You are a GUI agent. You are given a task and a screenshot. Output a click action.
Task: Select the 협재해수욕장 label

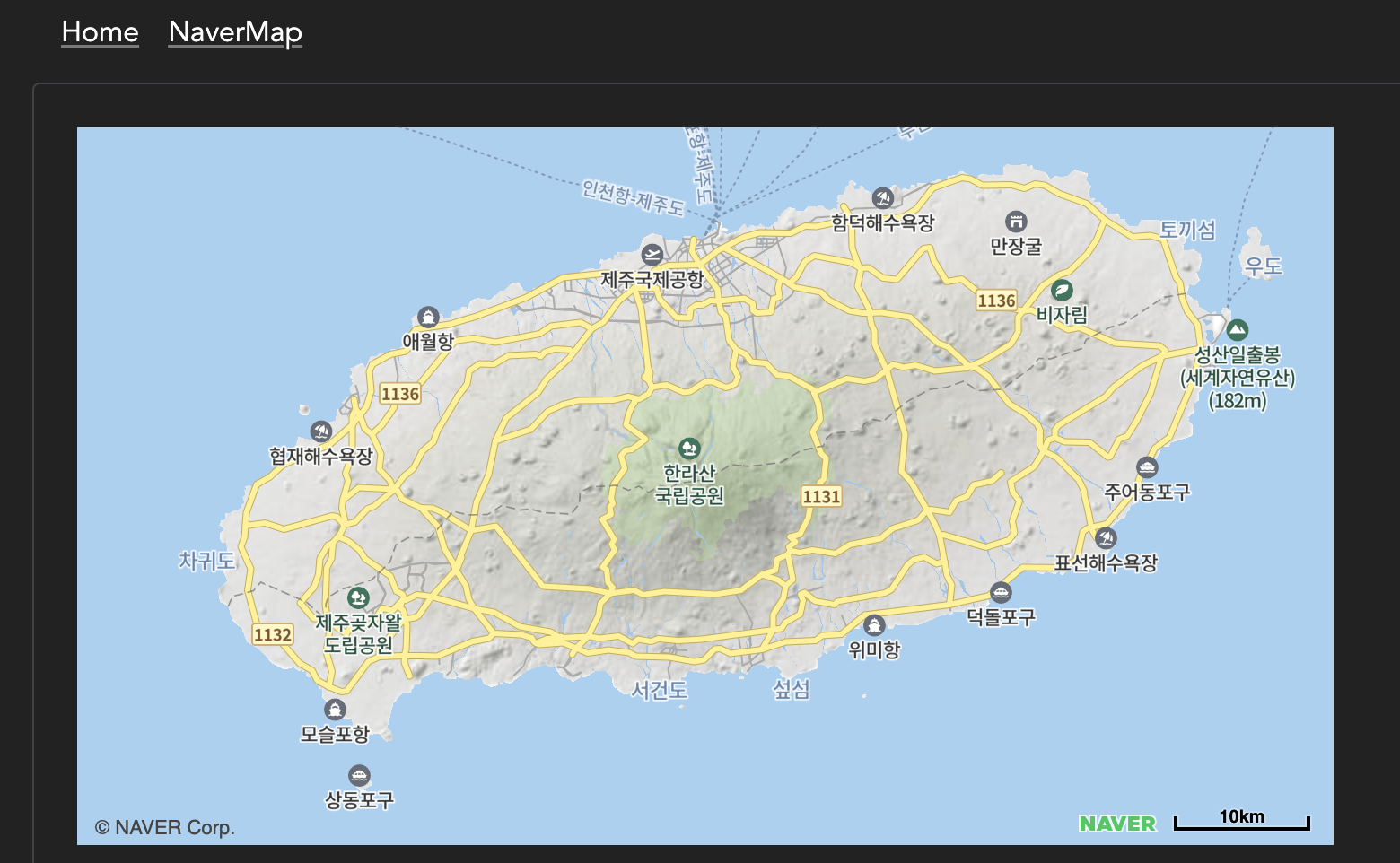[321, 456]
